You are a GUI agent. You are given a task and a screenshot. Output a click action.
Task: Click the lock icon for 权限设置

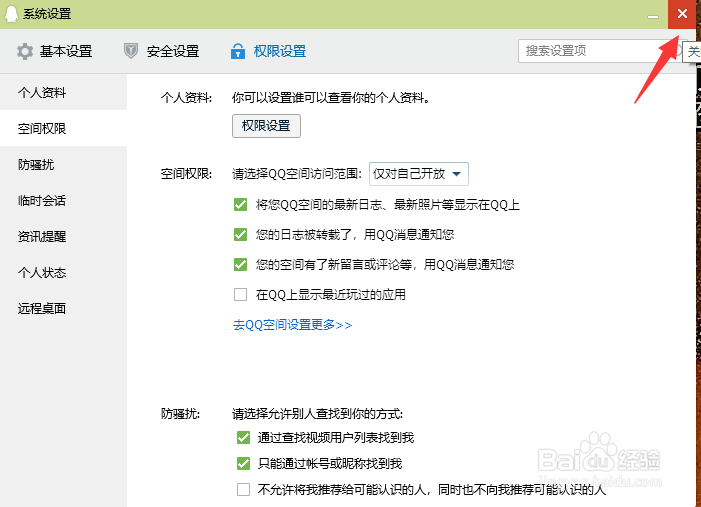click(x=238, y=51)
